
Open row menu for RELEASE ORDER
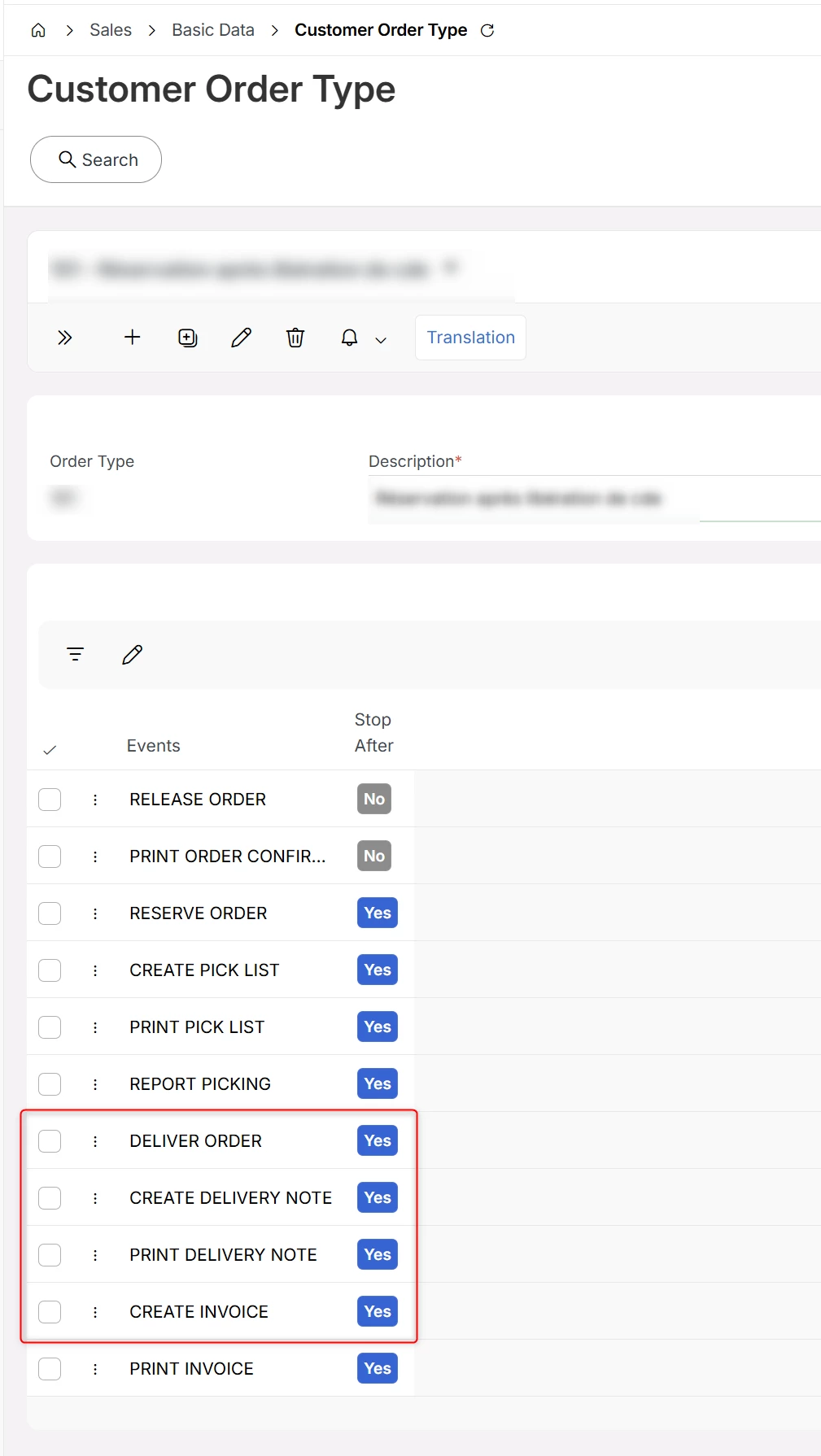pos(95,800)
